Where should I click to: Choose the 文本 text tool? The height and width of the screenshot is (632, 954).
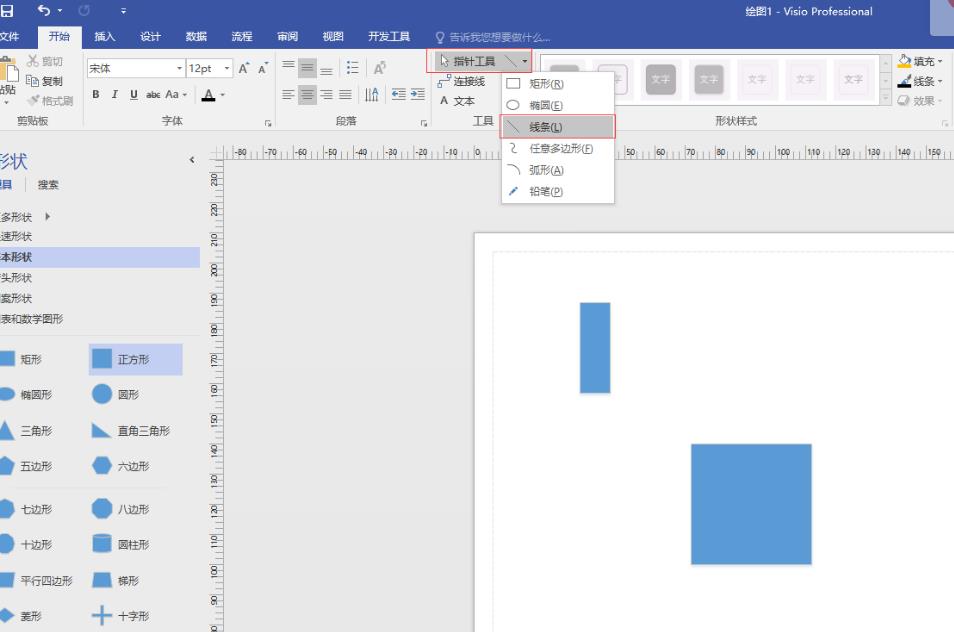coord(458,101)
